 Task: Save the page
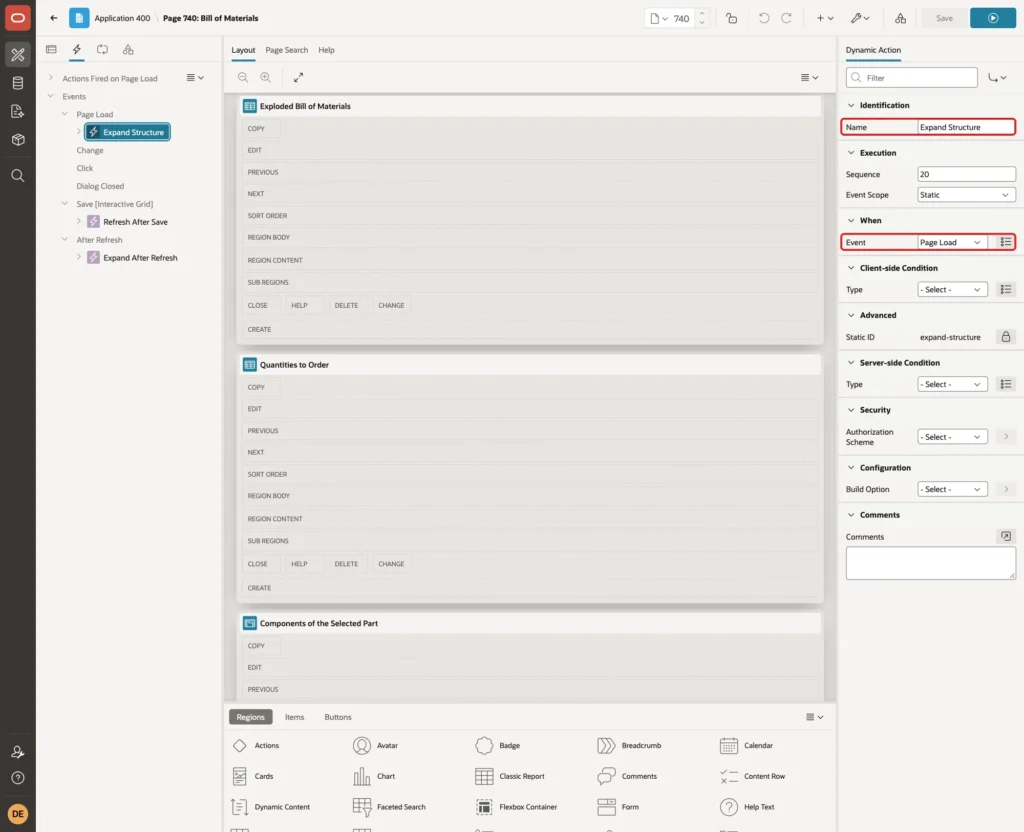pyautogui.click(x=944, y=18)
